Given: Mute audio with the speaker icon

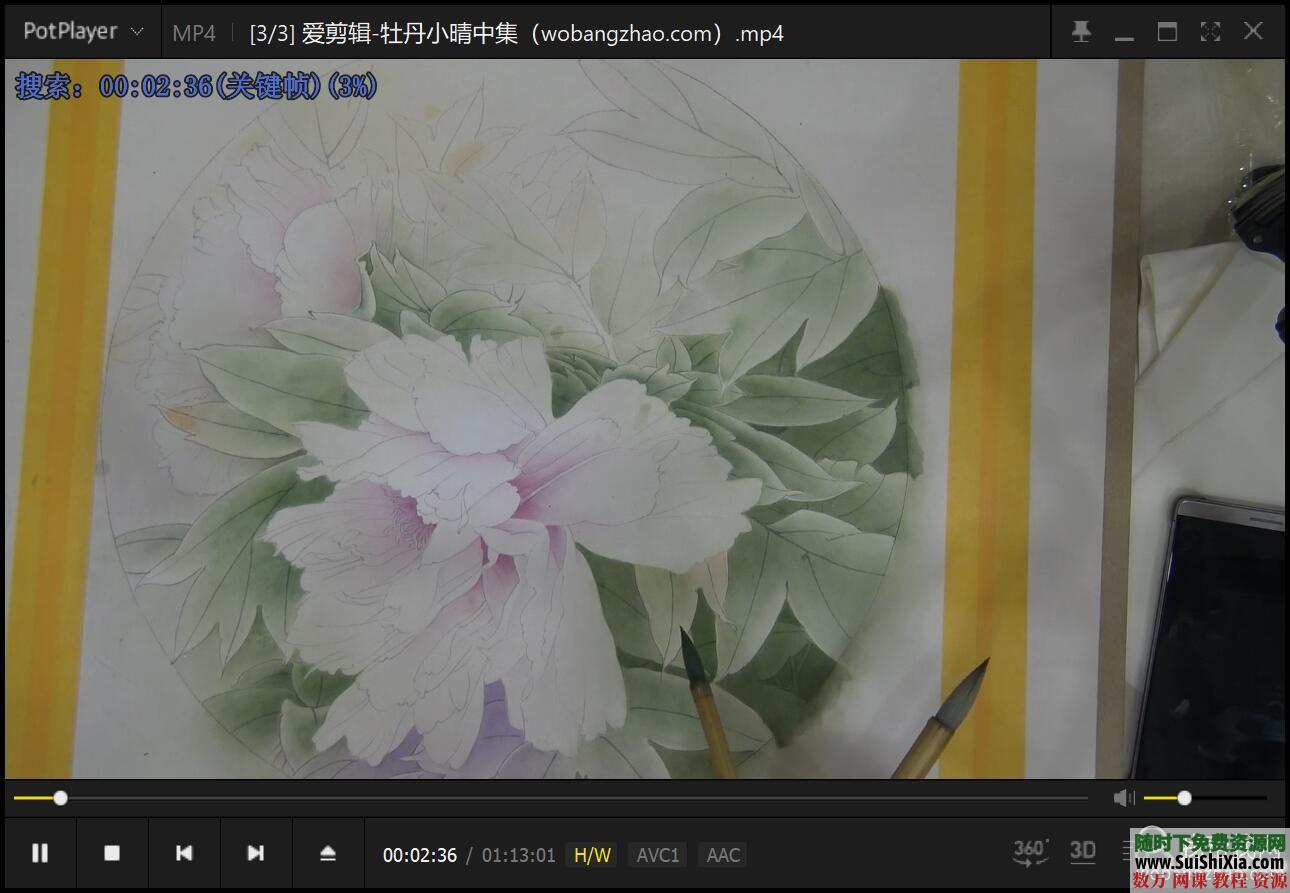Looking at the screenshot, I should click(1124, 797).
